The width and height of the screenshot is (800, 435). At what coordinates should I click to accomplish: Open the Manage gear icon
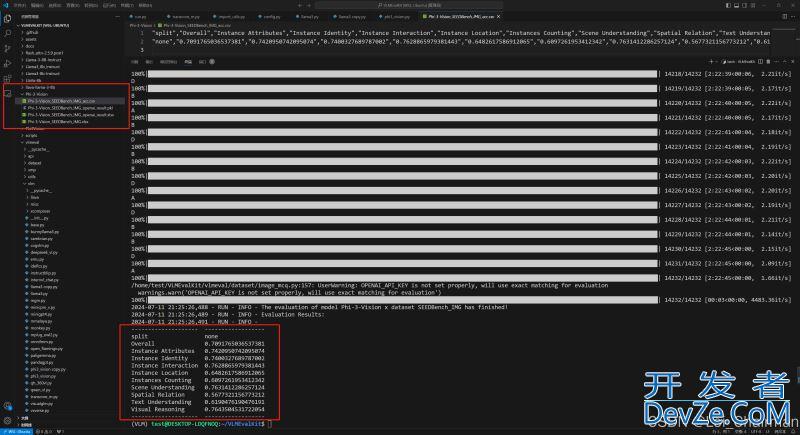tap(8, 421)
